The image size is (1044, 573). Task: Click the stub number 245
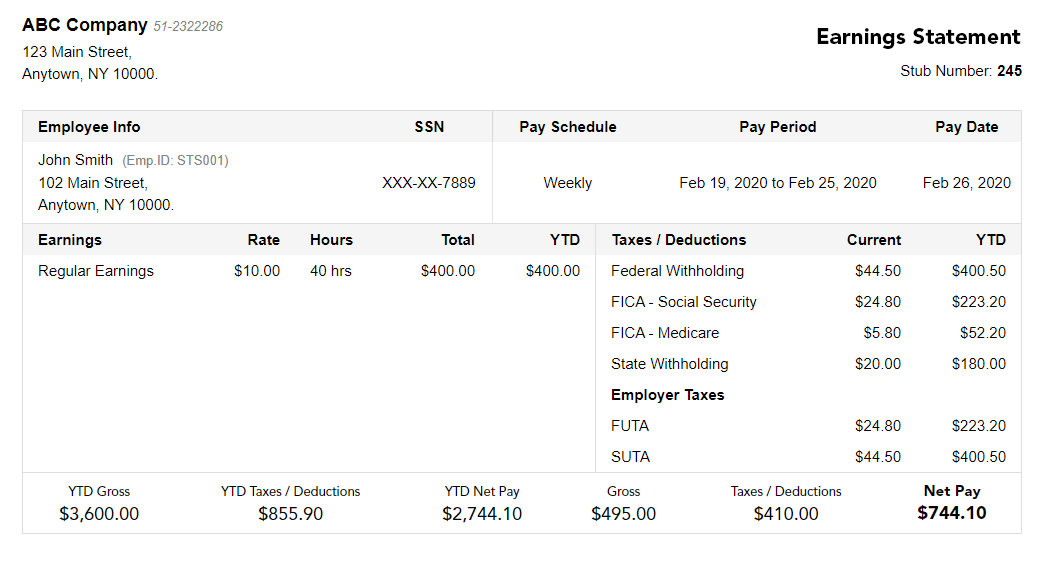(x=1009, y=71)
